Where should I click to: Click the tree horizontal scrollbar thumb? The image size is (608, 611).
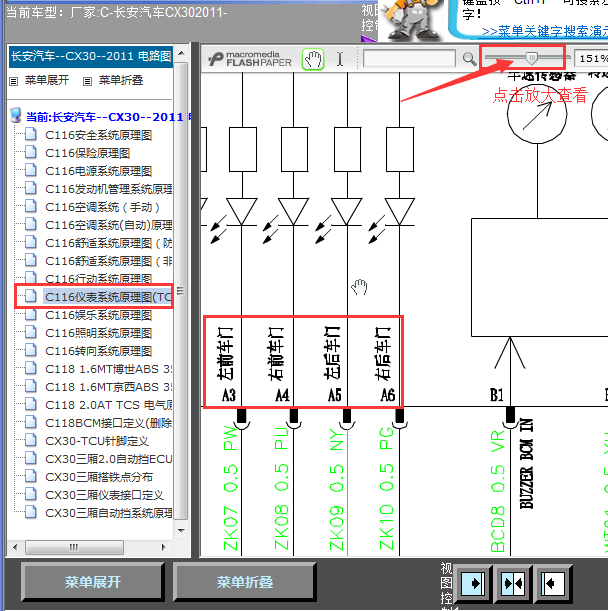point(74,547)
